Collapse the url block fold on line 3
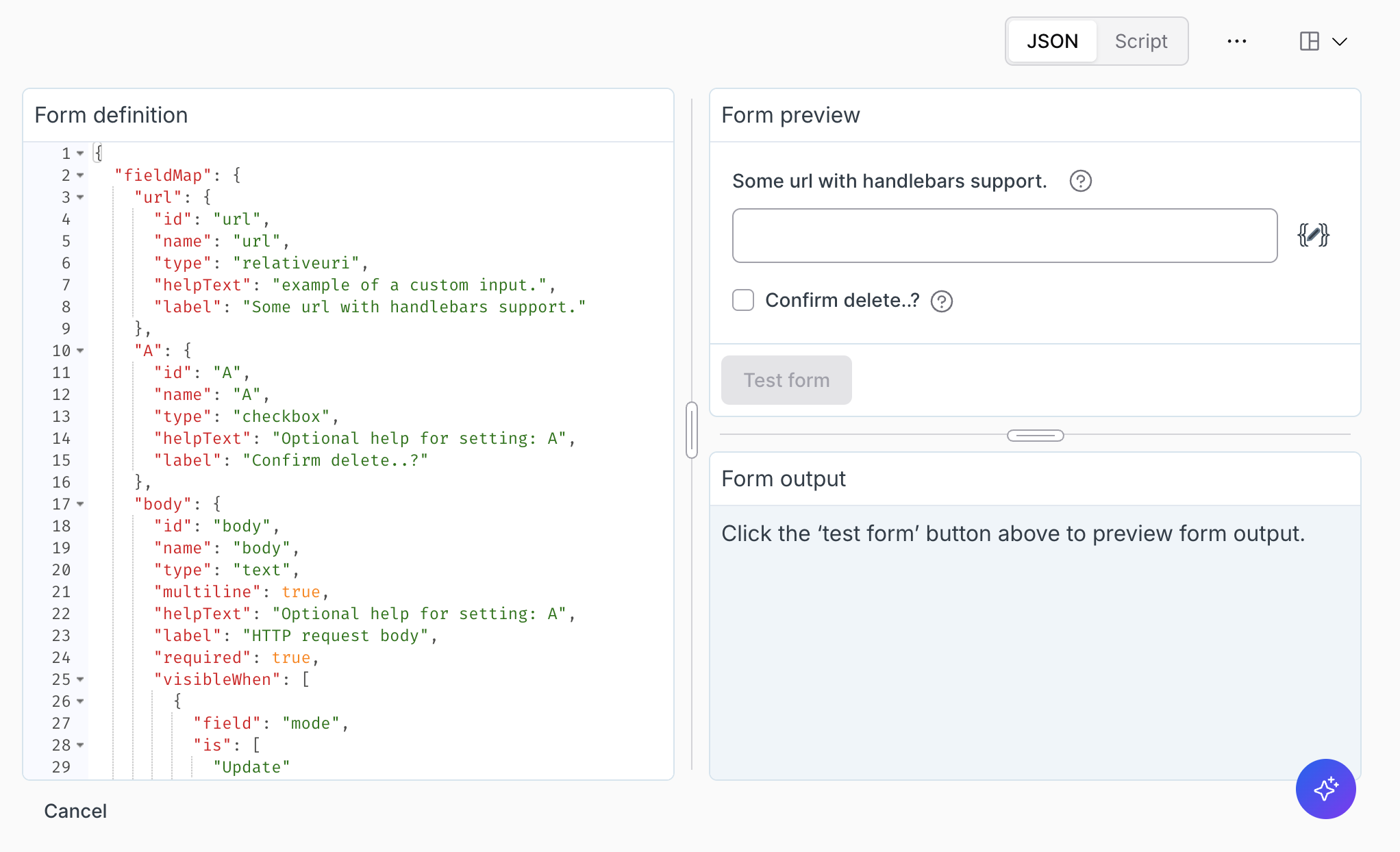The height and width of the screenshot is (852, 1400). tap(80, 197)
